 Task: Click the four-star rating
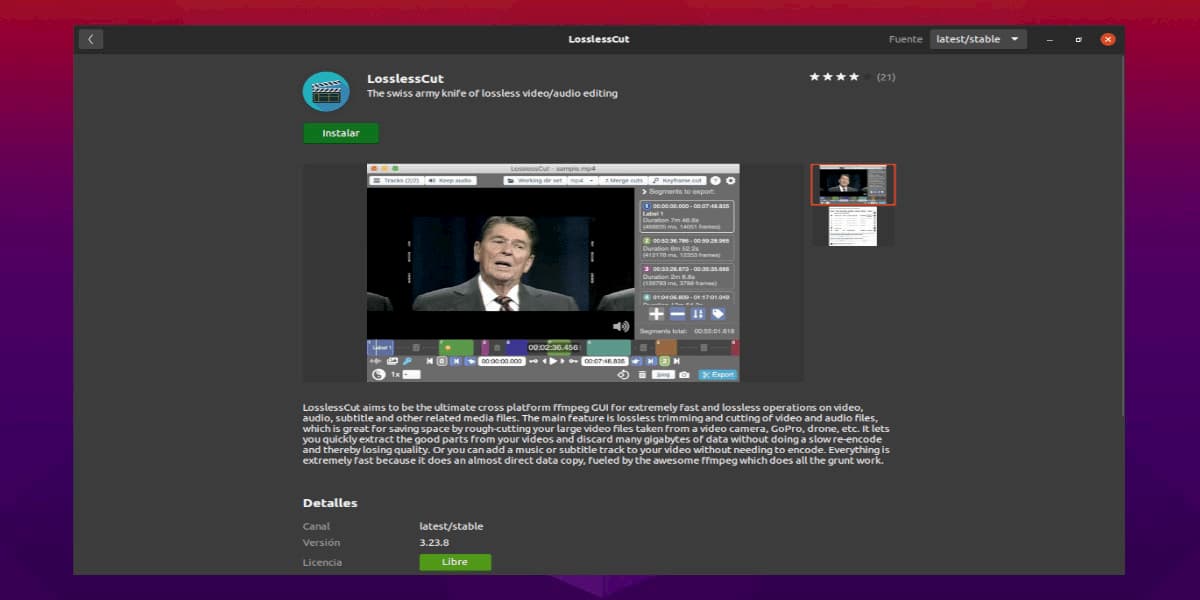[833, 77]
